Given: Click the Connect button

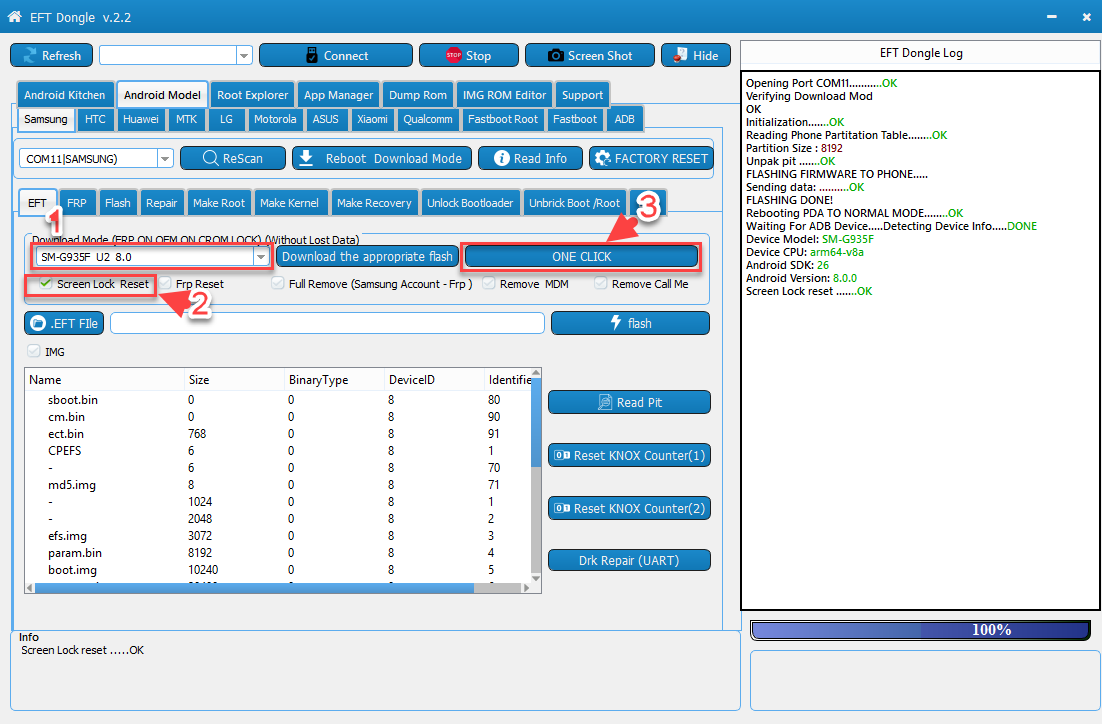Looking at the screenshot, I should (x=336, y=56).
